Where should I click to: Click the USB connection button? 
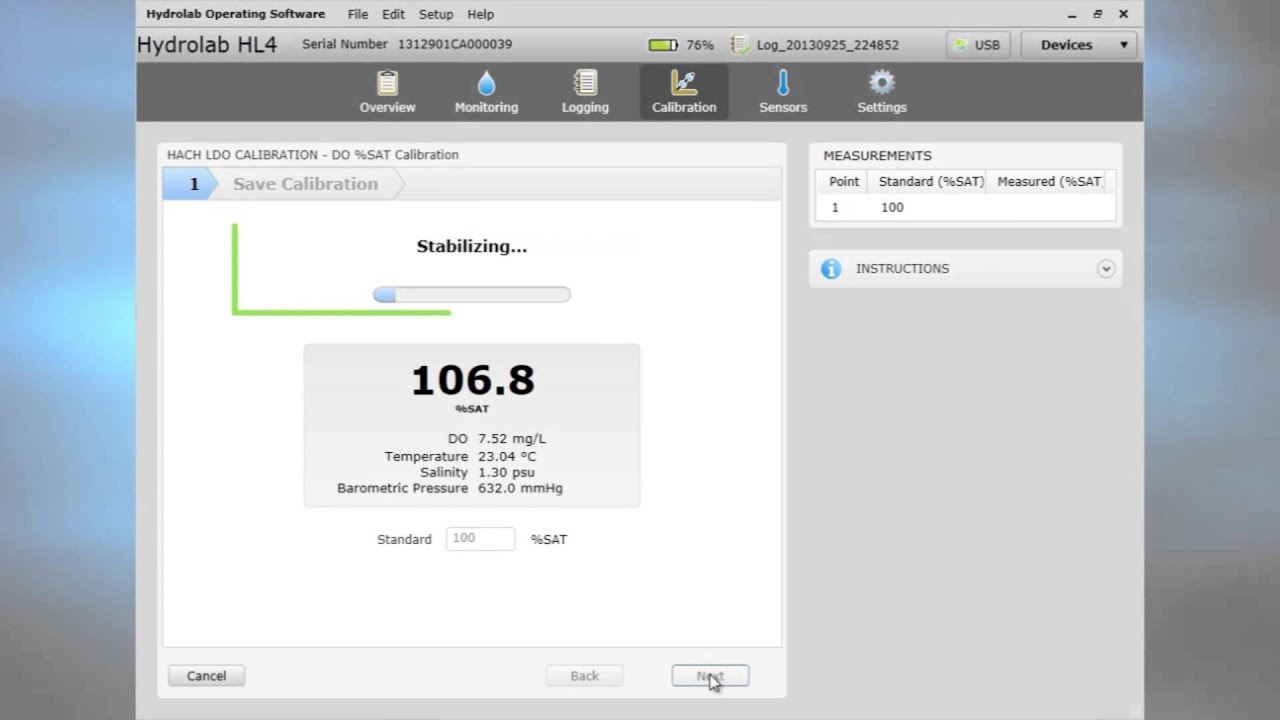[977, 45]
